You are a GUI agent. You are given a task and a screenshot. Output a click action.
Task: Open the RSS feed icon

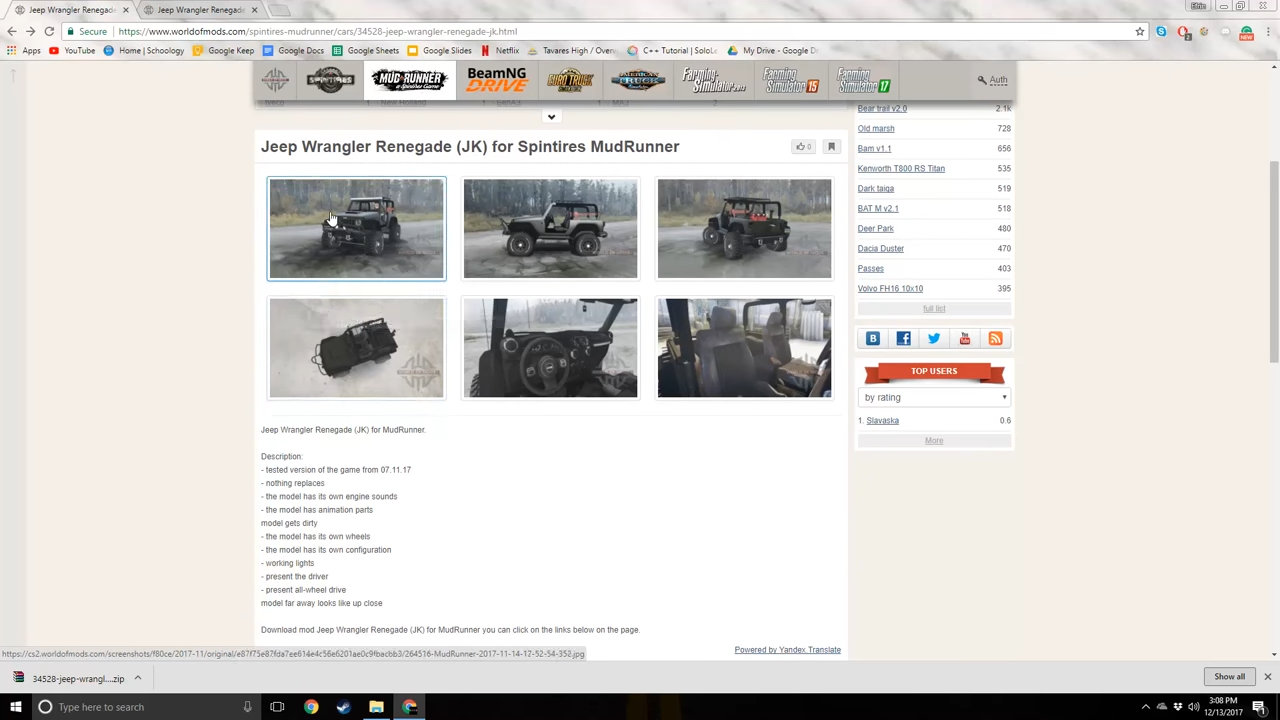tap(995, 338)
